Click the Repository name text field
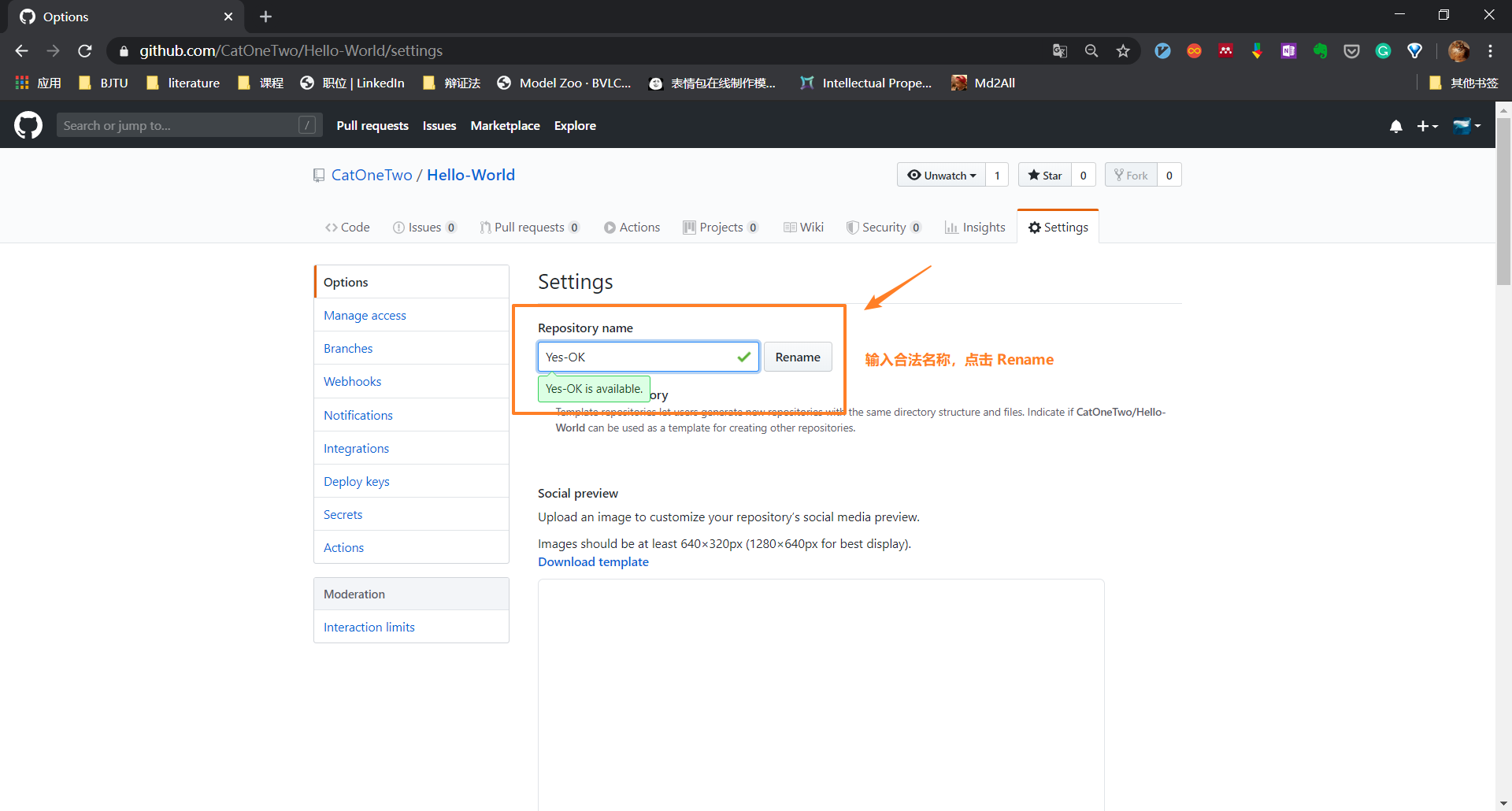The width and height of the screenshot is (1512, 811). [x=638, y=357]
